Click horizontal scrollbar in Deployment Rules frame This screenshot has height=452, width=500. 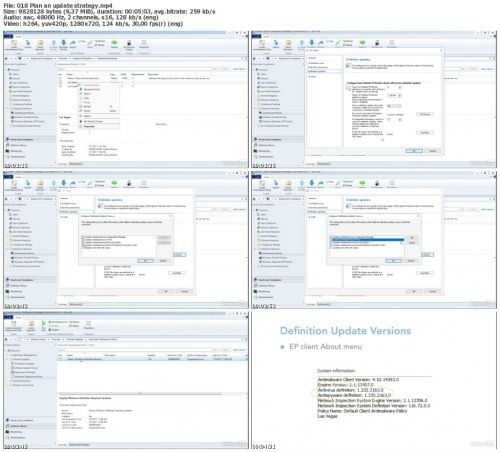(x=140, y=394)
